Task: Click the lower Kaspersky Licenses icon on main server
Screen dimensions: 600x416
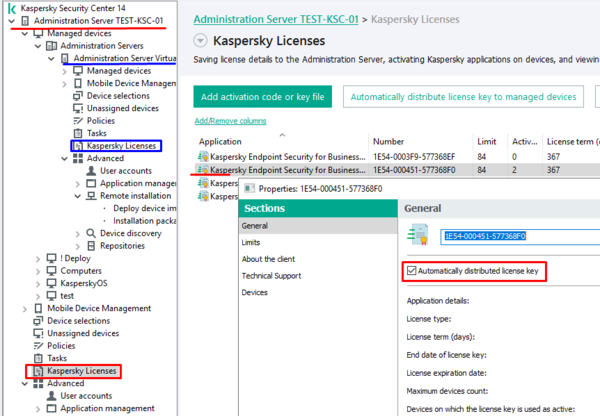Action: [x=38, y=371]
